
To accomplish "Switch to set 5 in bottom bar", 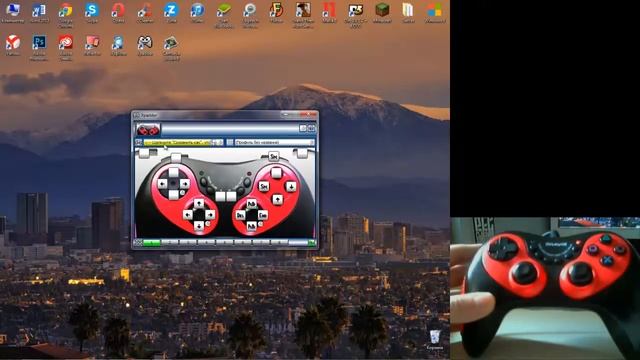I will [224, 243].
